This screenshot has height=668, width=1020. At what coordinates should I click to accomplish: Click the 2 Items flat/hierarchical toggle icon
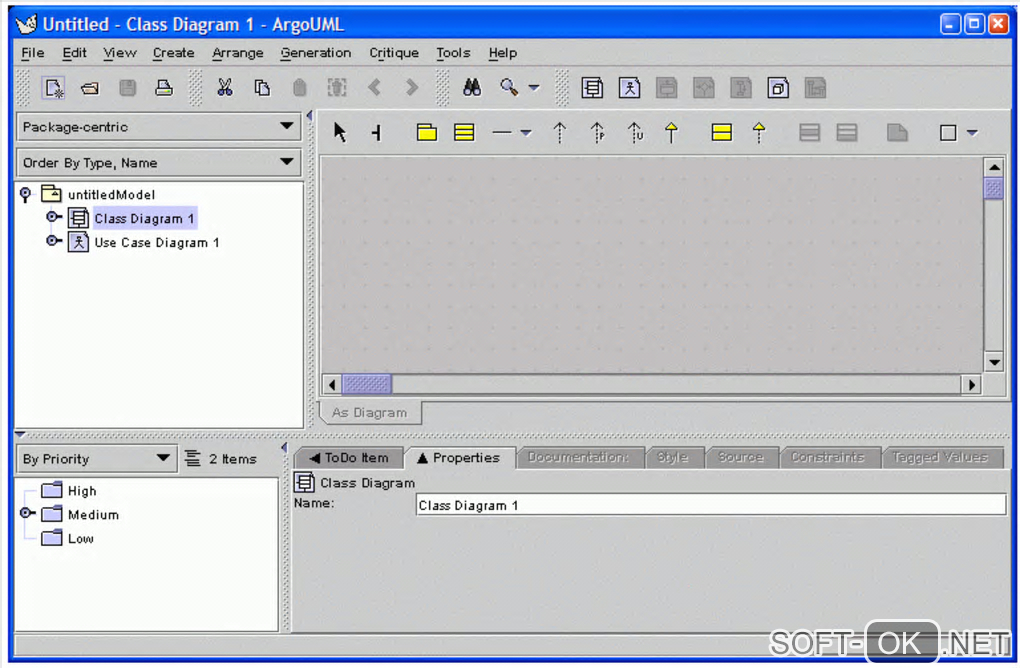pyautogui.click(x=193, y=459)
